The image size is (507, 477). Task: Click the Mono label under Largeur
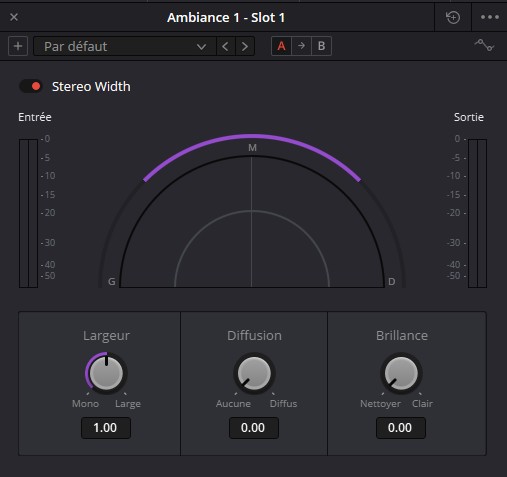click(x=85, y=404)
